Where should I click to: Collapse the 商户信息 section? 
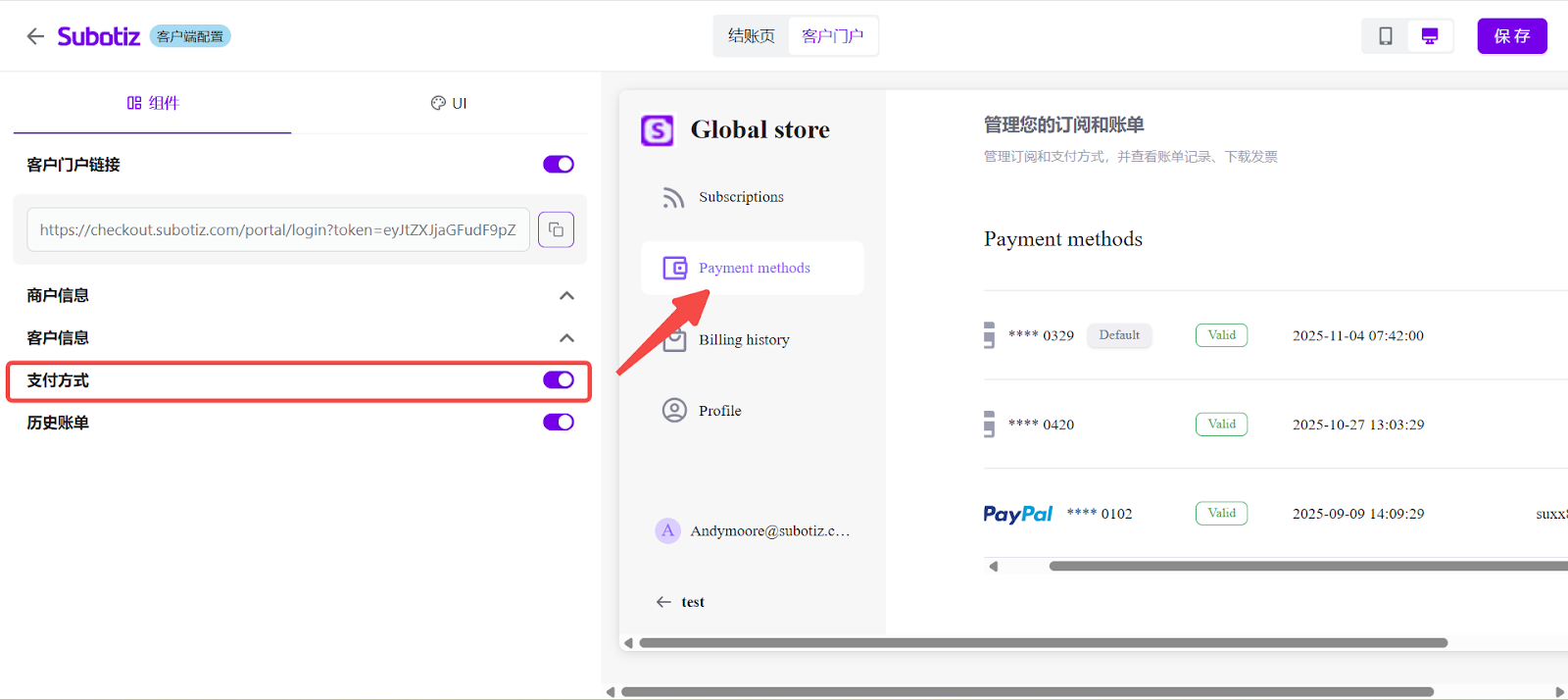coord(566,295)
